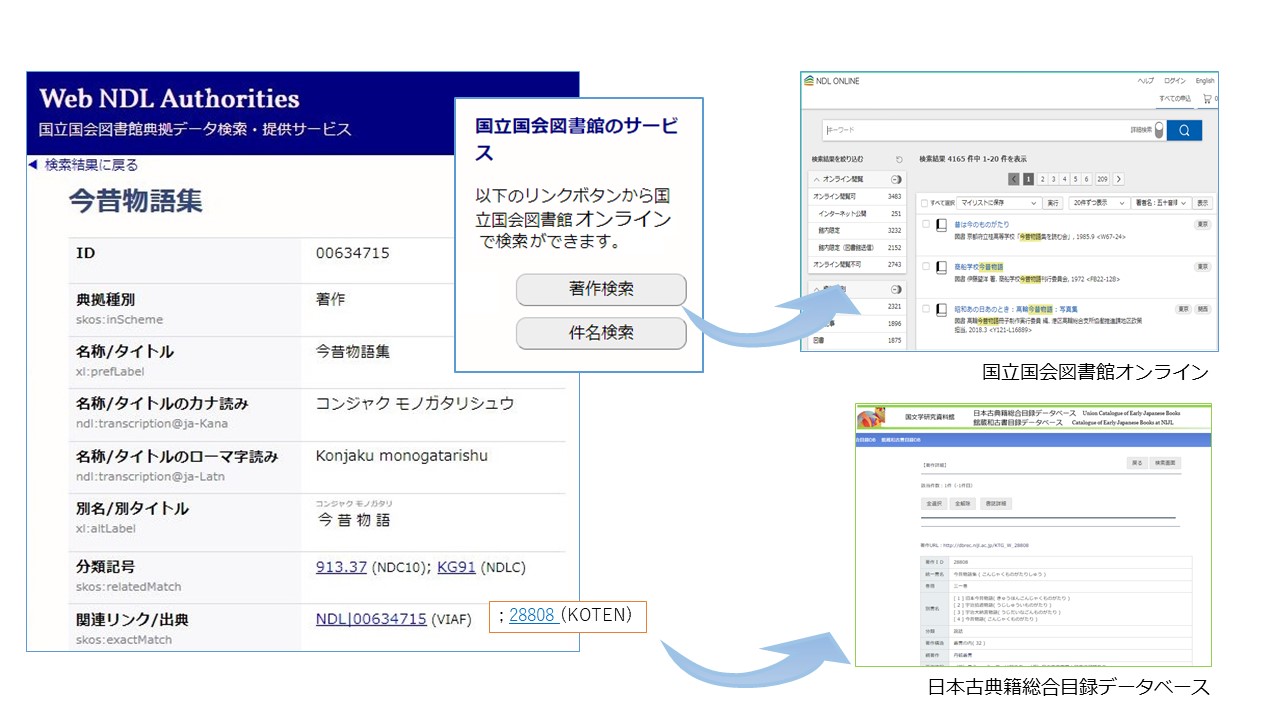
Task: Switch NDL Online to English
Action: pos(1205,81)
